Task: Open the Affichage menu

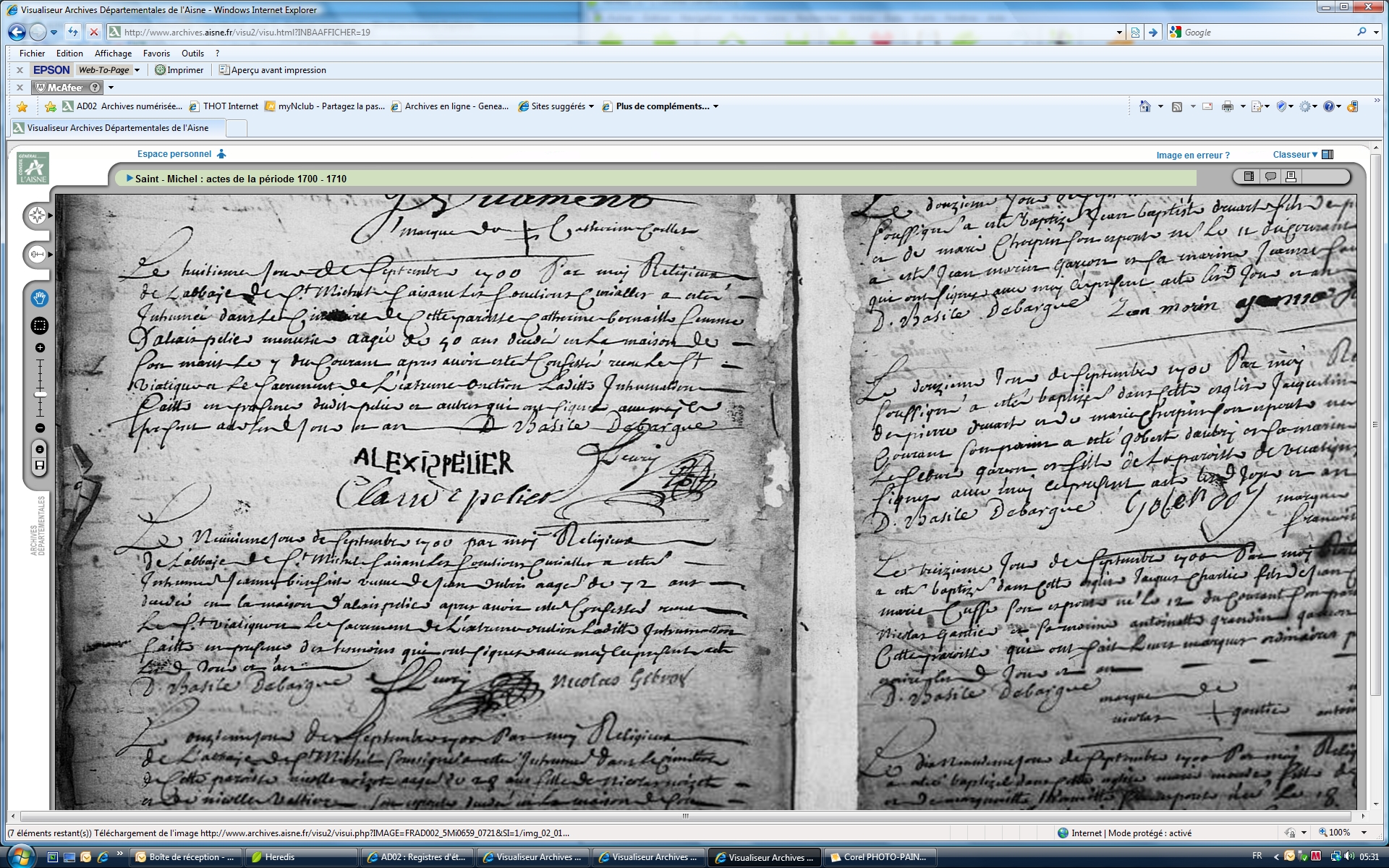Action: [113, 53]
